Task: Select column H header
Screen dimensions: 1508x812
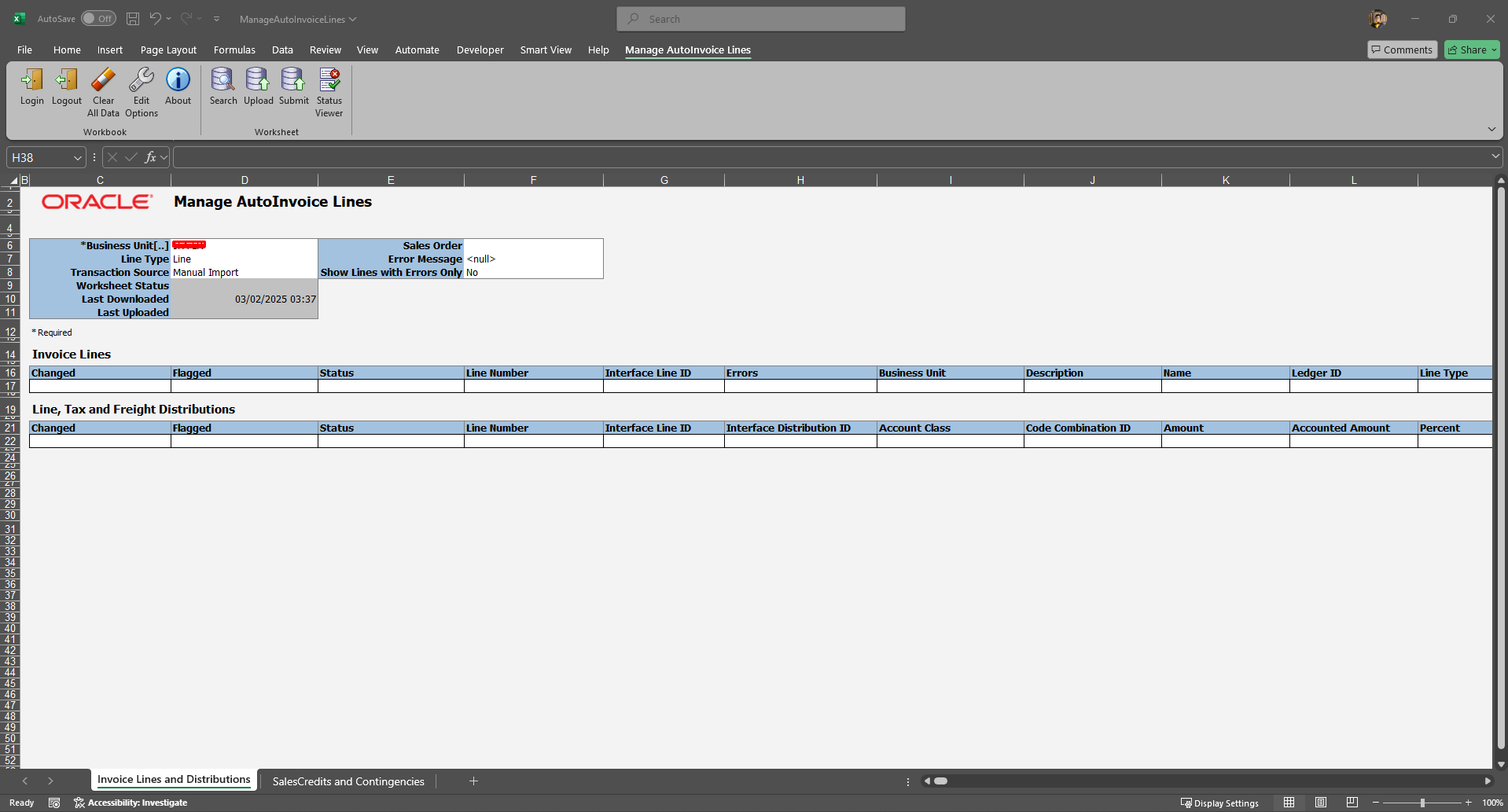Action: pyautogui.click(x=800, y=180)
